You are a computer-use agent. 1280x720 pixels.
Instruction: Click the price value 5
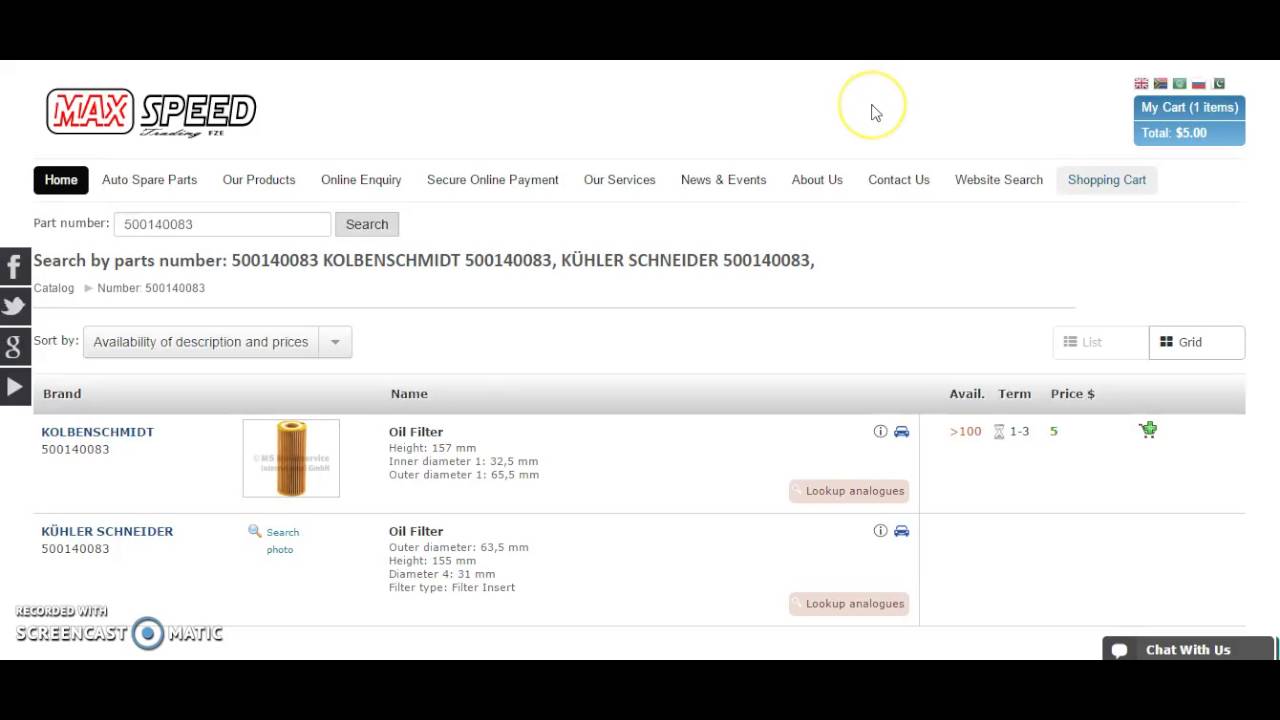click(x=1054, y=431)
